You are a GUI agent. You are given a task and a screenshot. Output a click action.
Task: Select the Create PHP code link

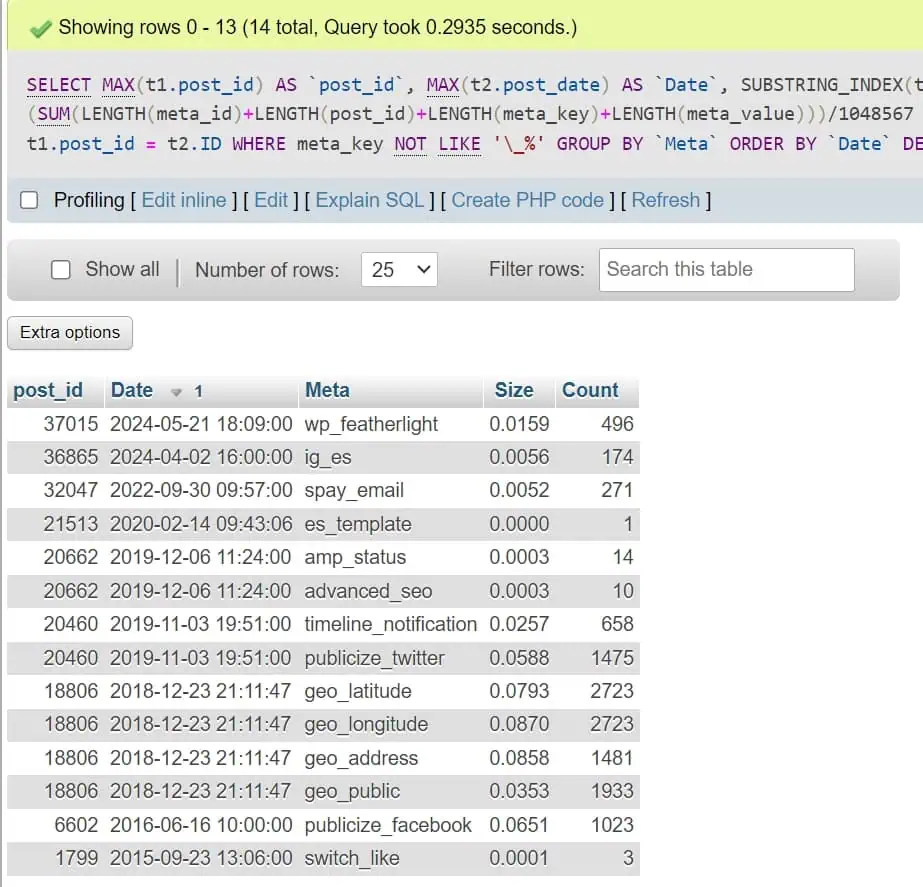527,200
